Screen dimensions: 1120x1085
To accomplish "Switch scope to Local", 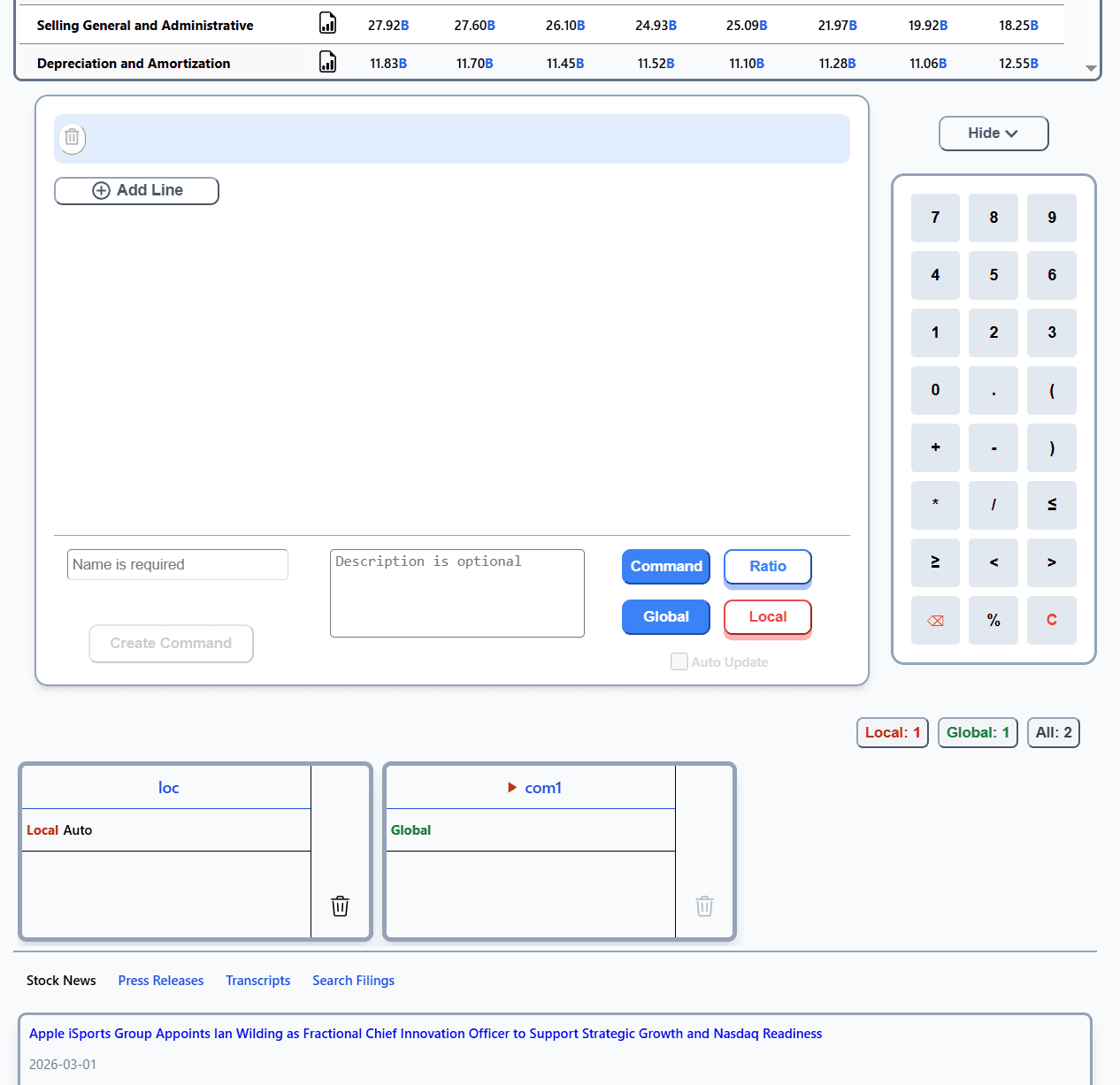I will [767, 617].
